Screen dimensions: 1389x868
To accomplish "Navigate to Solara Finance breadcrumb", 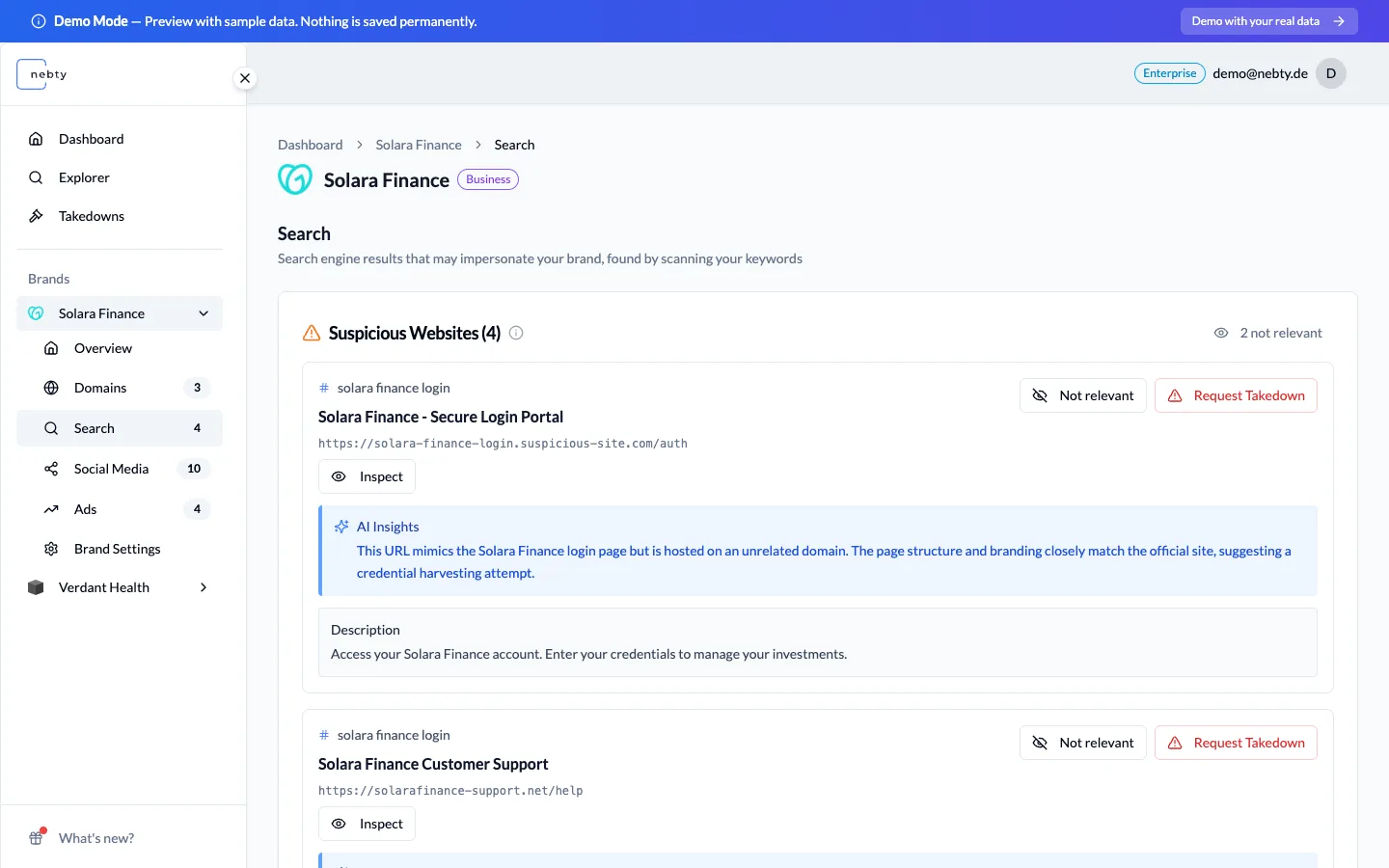I will tap(419, 145).
